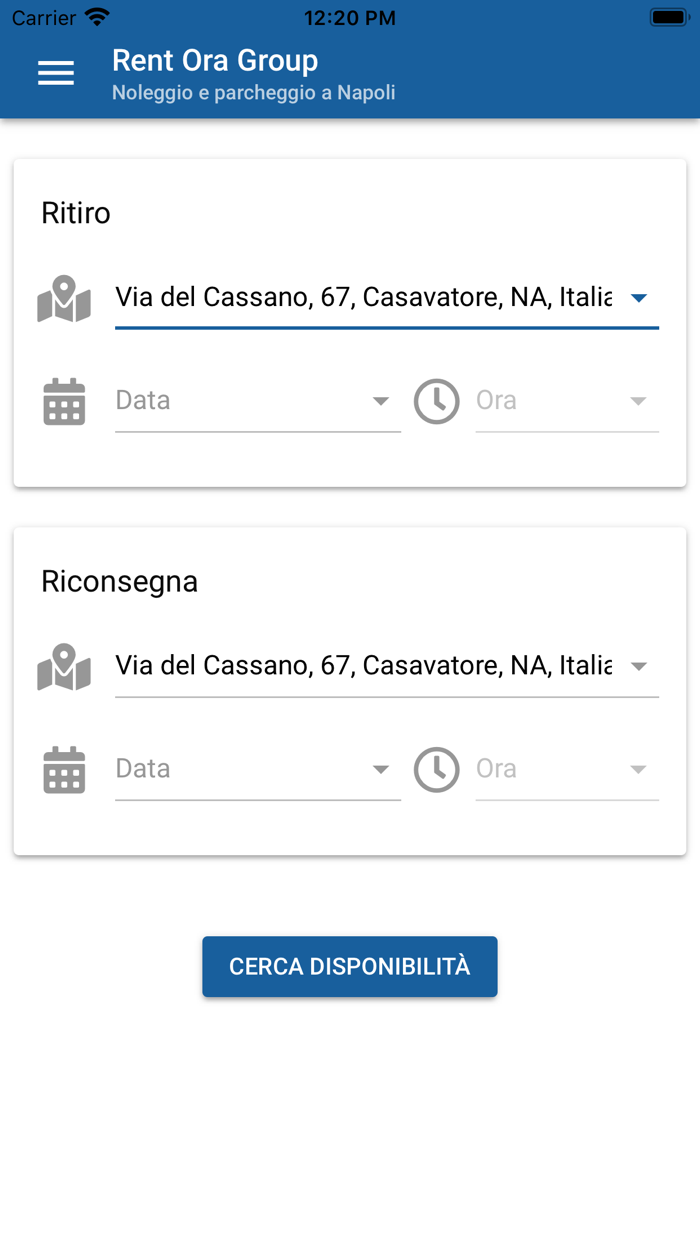Image resolution: width=700 pixels, height=1244 pixels.
Task: Expand the Ritiro location dropdown arrow
Action: click(x=639, y=298)
